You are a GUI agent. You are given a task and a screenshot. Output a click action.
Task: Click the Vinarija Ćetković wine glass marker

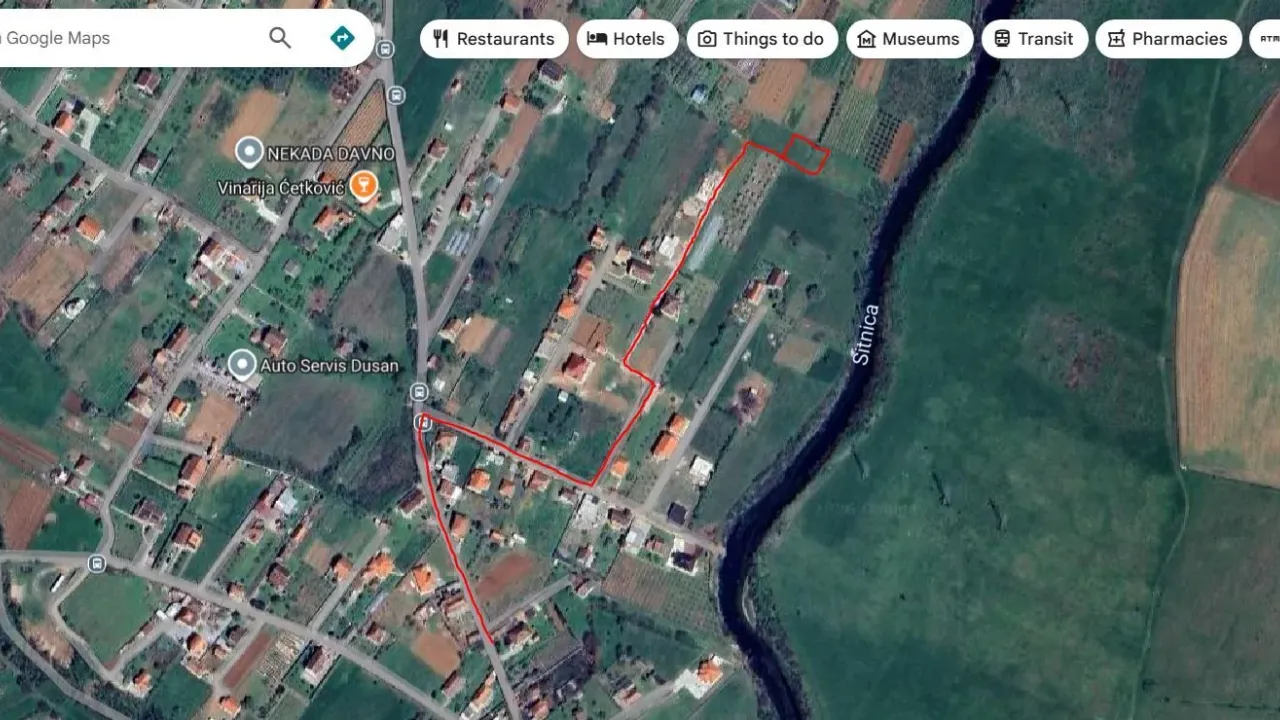pos(363,184)
